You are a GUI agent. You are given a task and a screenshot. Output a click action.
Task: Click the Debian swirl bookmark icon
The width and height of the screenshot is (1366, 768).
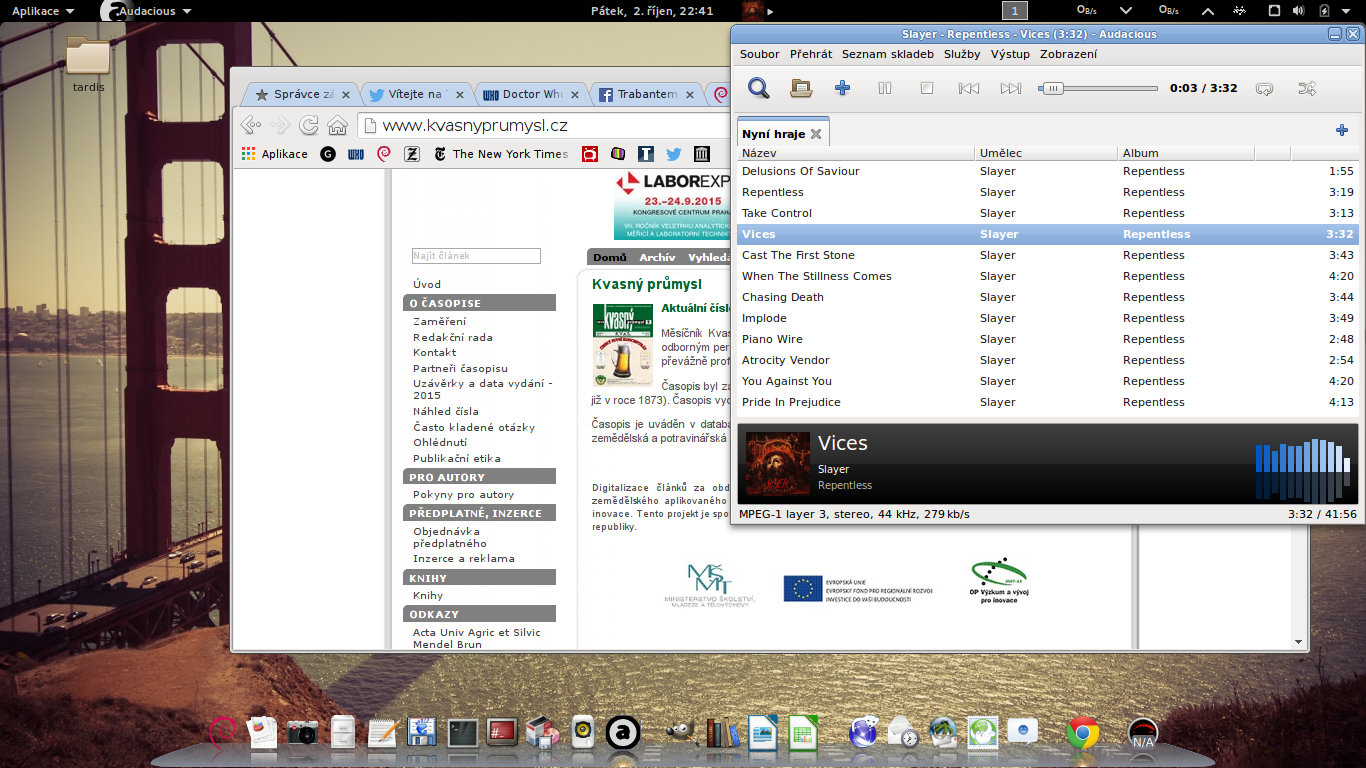383,154
